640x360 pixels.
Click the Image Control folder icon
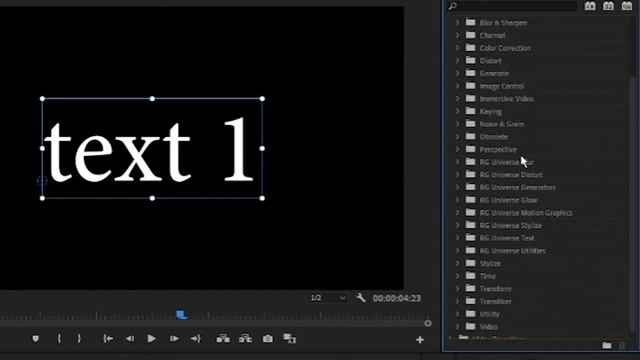[x=471, y=85]
